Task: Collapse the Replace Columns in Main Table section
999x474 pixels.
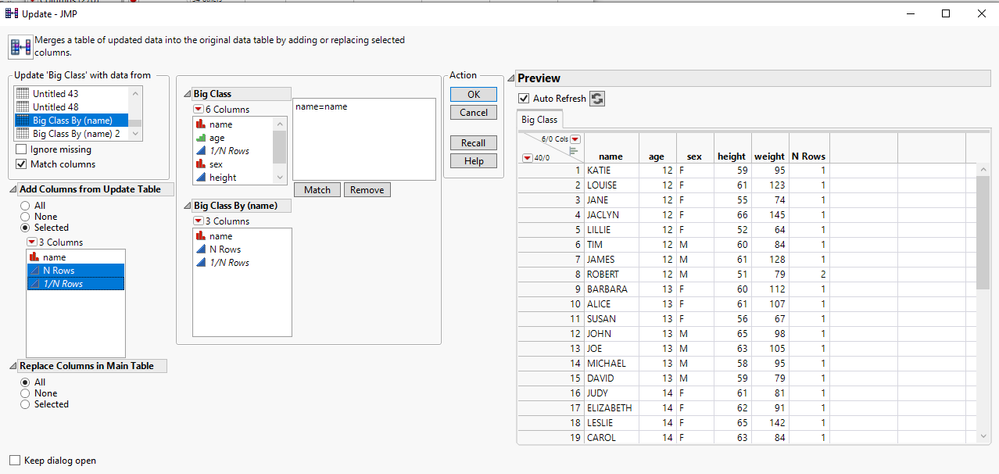Action: (x=13, y=366)
